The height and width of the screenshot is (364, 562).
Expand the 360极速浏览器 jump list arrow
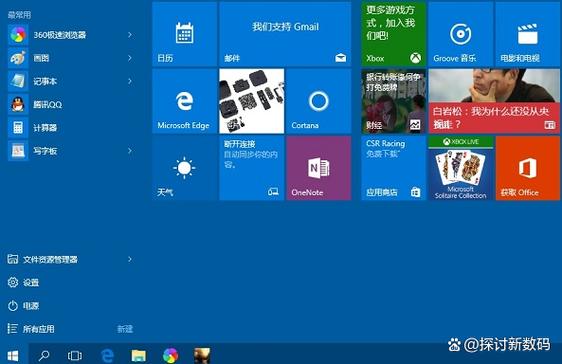pyautogui.click(x=130, y=35)
